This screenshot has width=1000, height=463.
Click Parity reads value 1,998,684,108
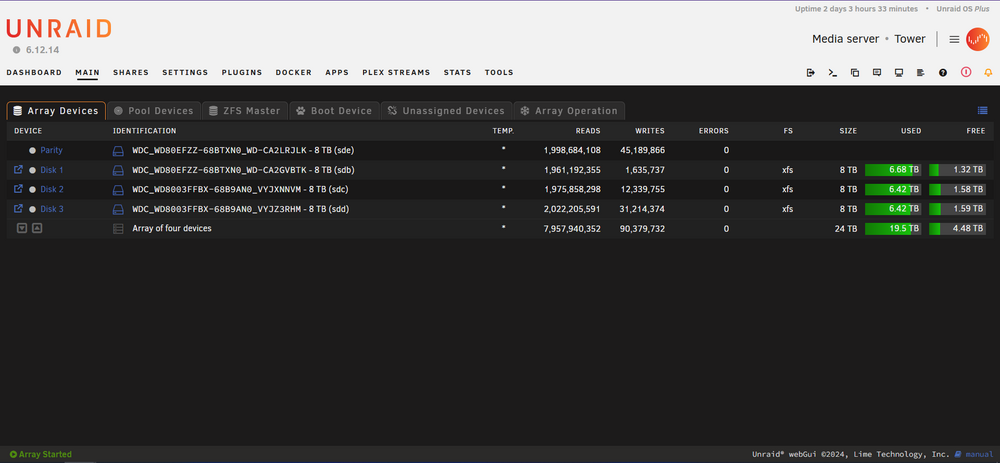[x=572, y=151]
